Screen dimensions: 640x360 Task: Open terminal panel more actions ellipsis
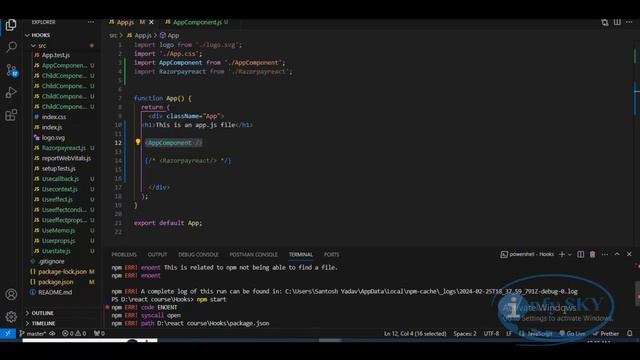coord(605,254)
